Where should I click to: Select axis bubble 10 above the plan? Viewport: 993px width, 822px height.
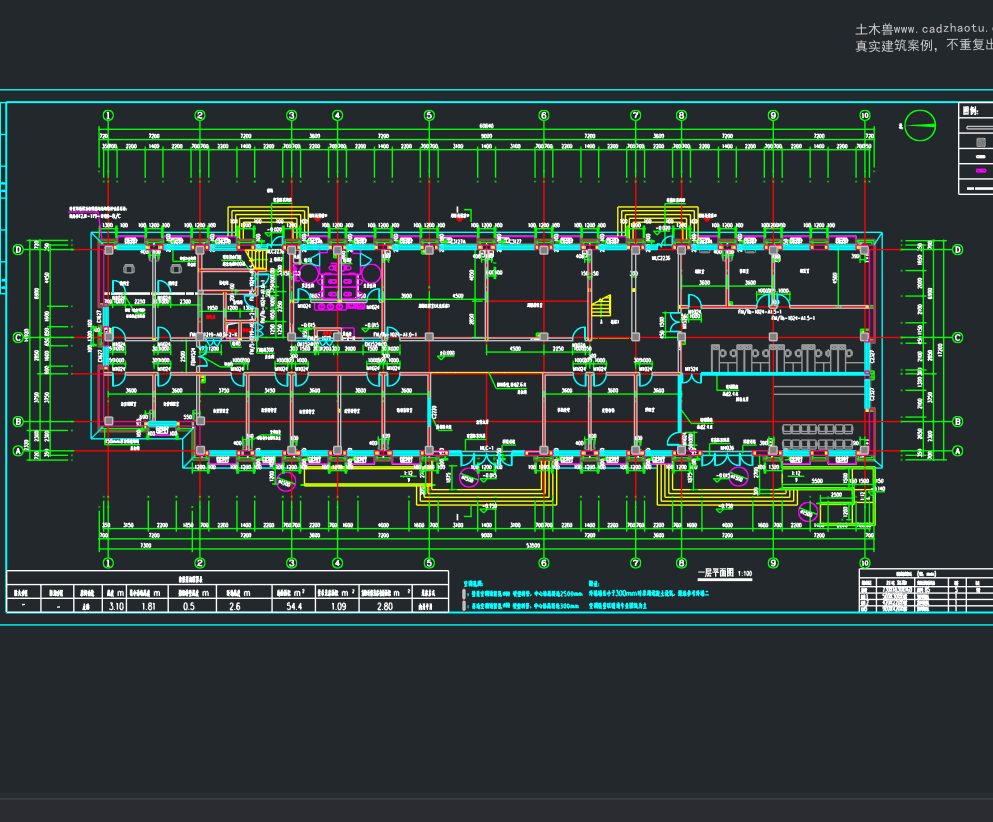pyautogui.click(x=865, y=115)
